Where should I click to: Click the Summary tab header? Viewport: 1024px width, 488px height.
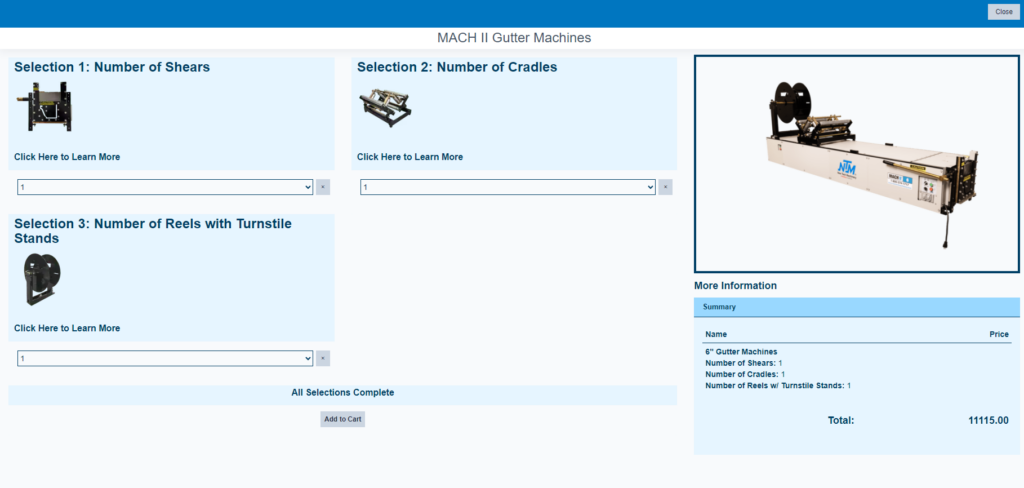point(857,307)
